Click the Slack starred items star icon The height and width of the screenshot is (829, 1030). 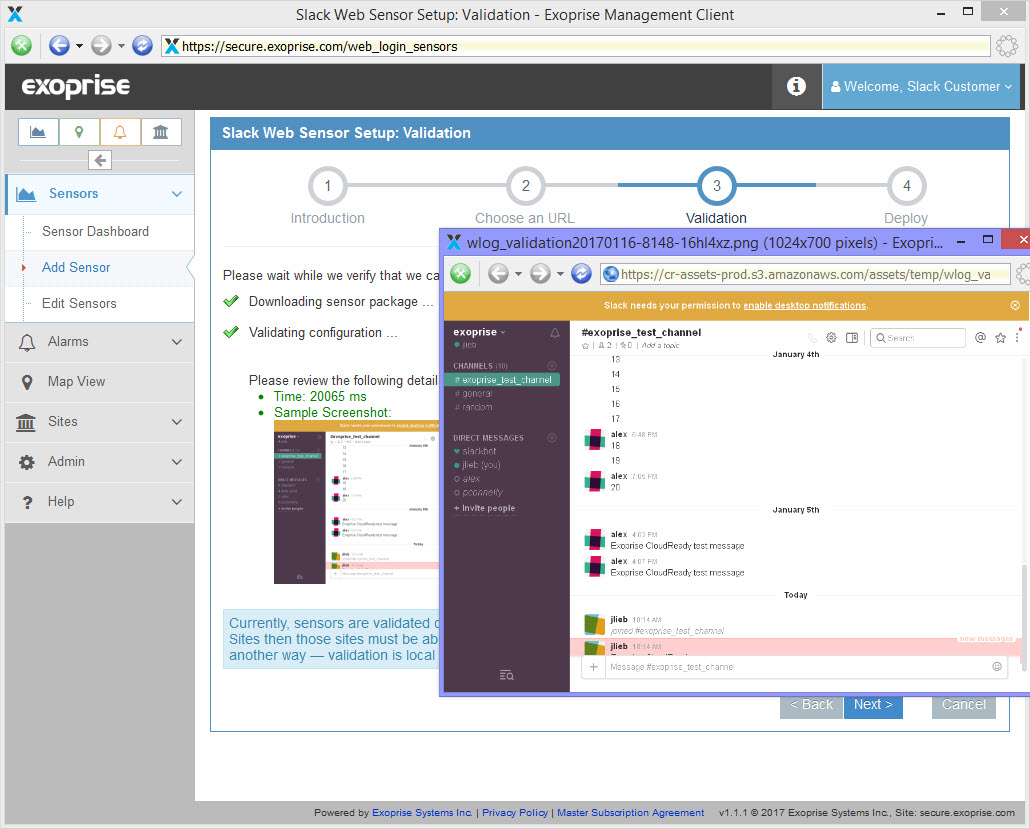(1000, 338)
